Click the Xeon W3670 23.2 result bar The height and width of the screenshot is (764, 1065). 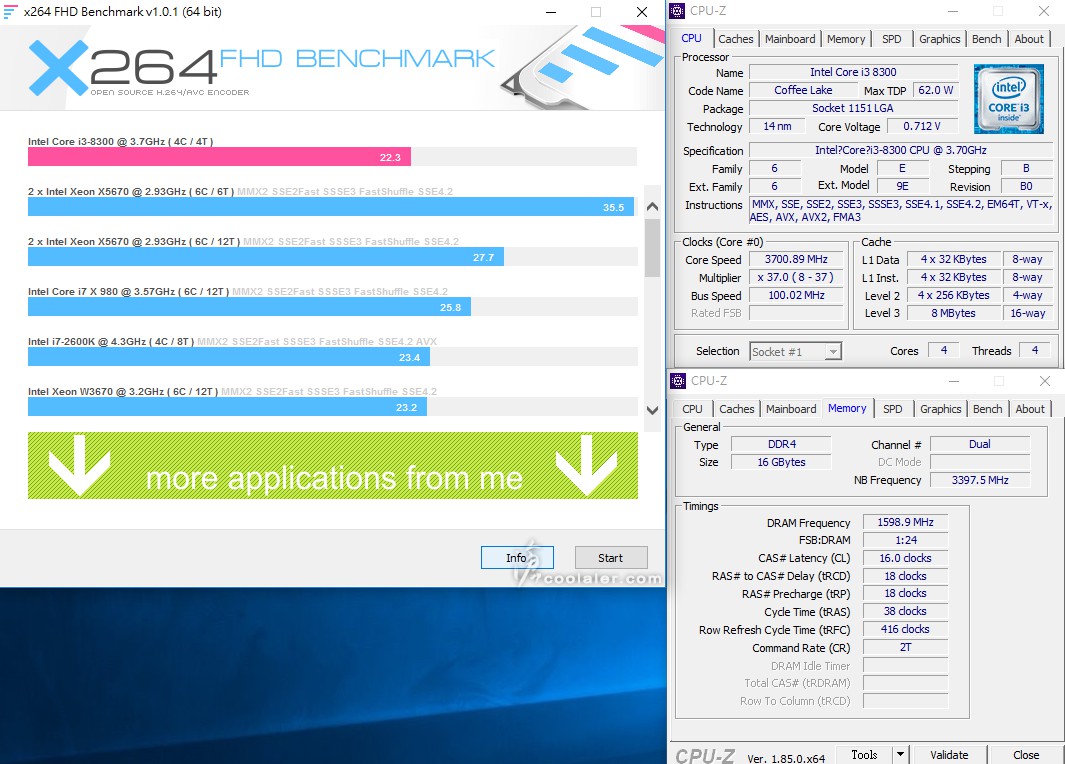pos(227,407)
